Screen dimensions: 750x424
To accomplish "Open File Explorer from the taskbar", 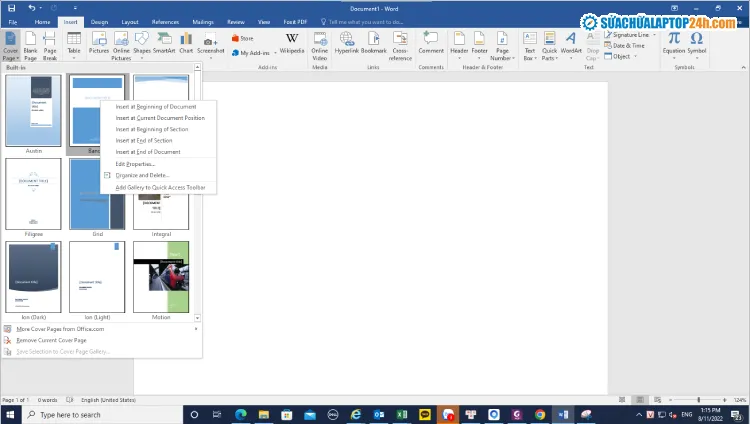I will [264, 414].
